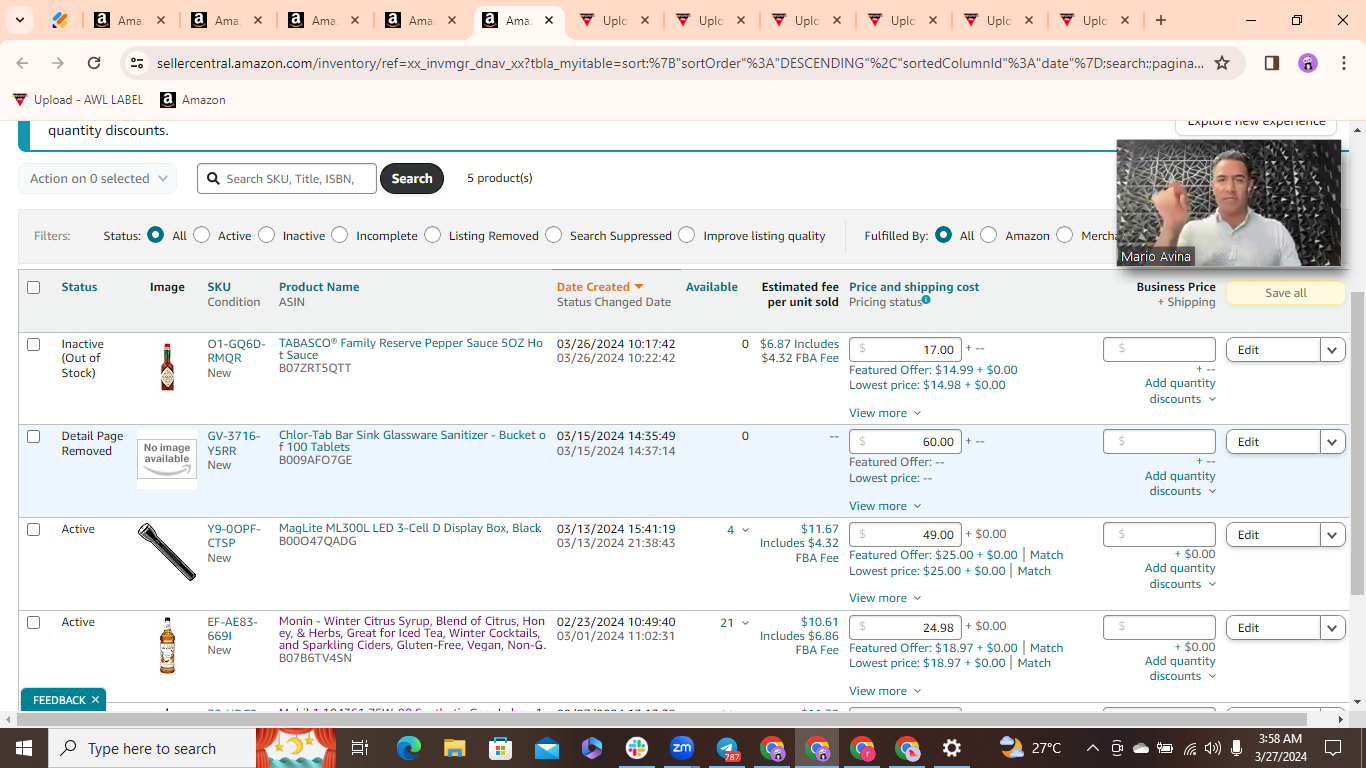Sort by the Available column header

[x=712, y=287]
